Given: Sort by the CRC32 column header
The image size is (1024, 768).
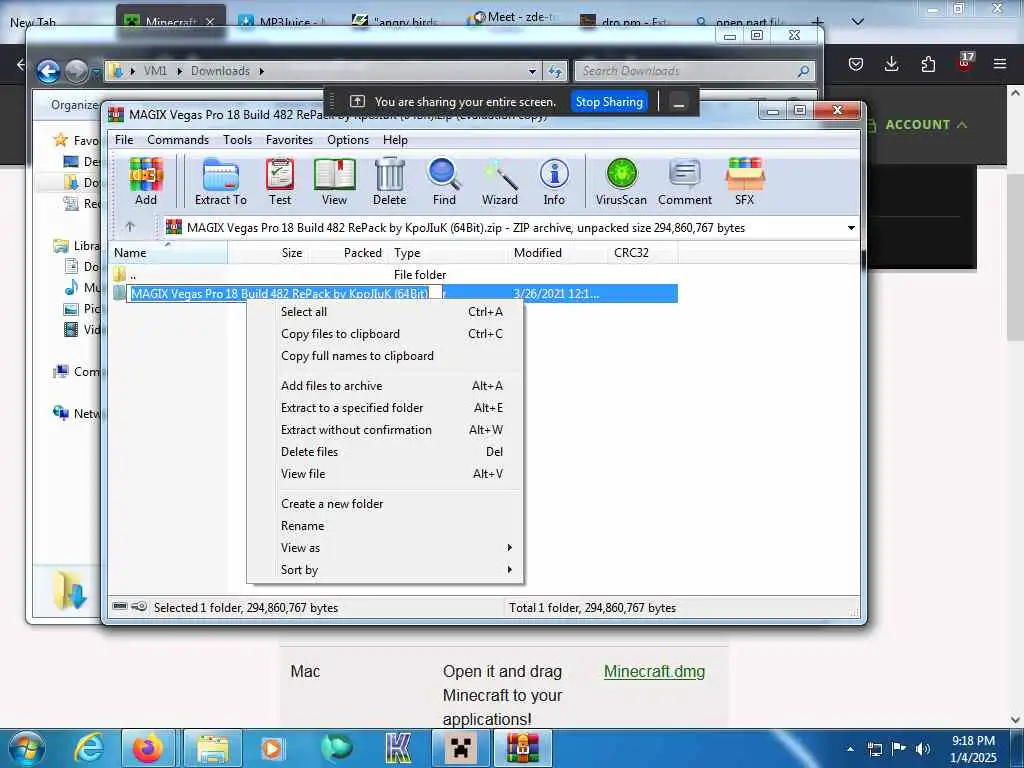Looking at the screenshot, I should (641, 253).
